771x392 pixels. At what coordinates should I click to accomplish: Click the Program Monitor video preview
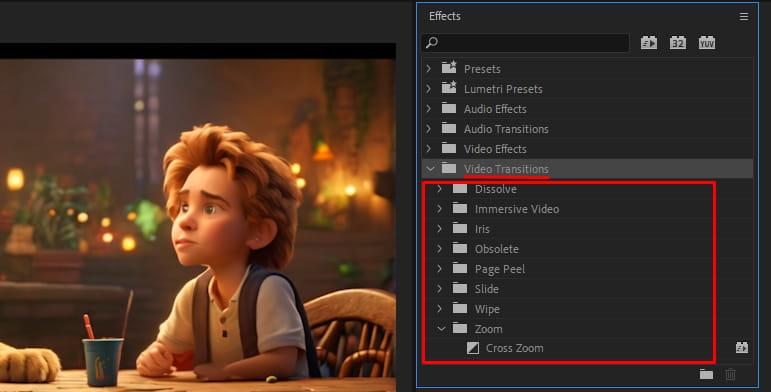pyautogui.click(x=198, y=218)
